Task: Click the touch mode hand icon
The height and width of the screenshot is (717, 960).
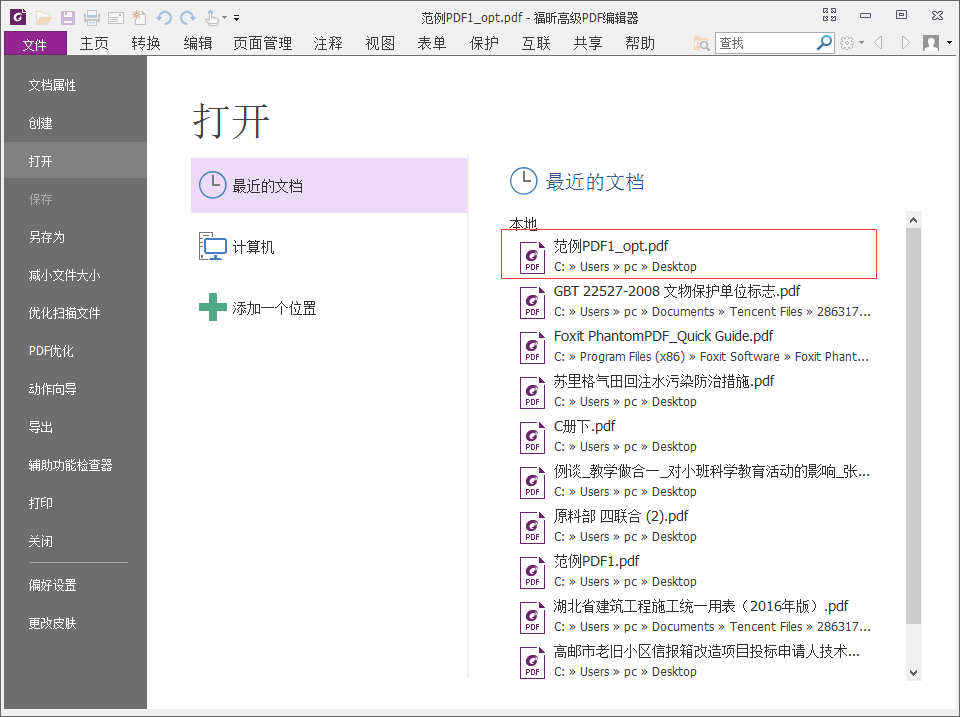Action: pyautogui.click(x=212, y=18)
